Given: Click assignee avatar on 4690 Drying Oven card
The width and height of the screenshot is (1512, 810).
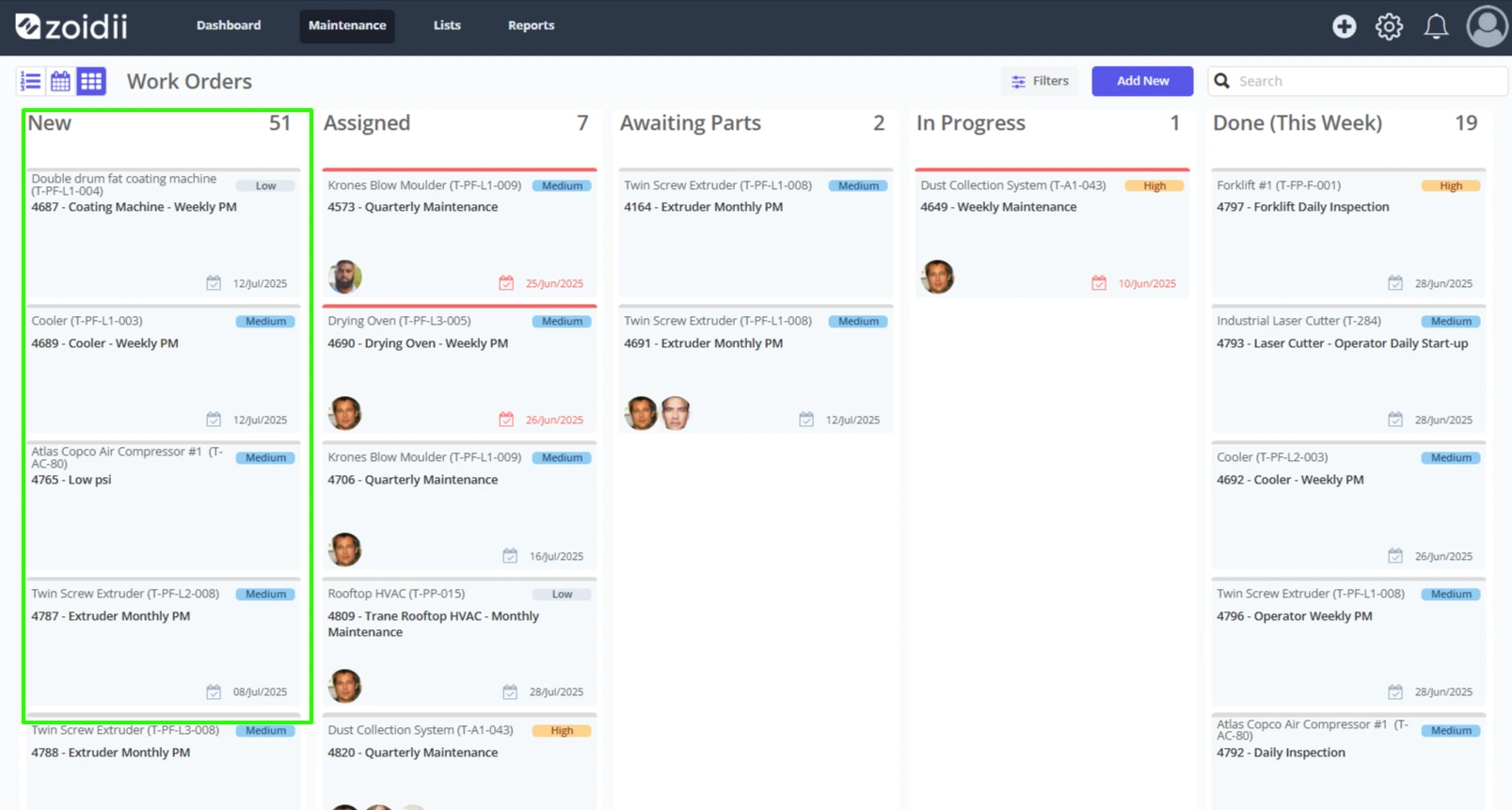Looking at the screenshot, I should pyautogui.click(x=345, y=413).
